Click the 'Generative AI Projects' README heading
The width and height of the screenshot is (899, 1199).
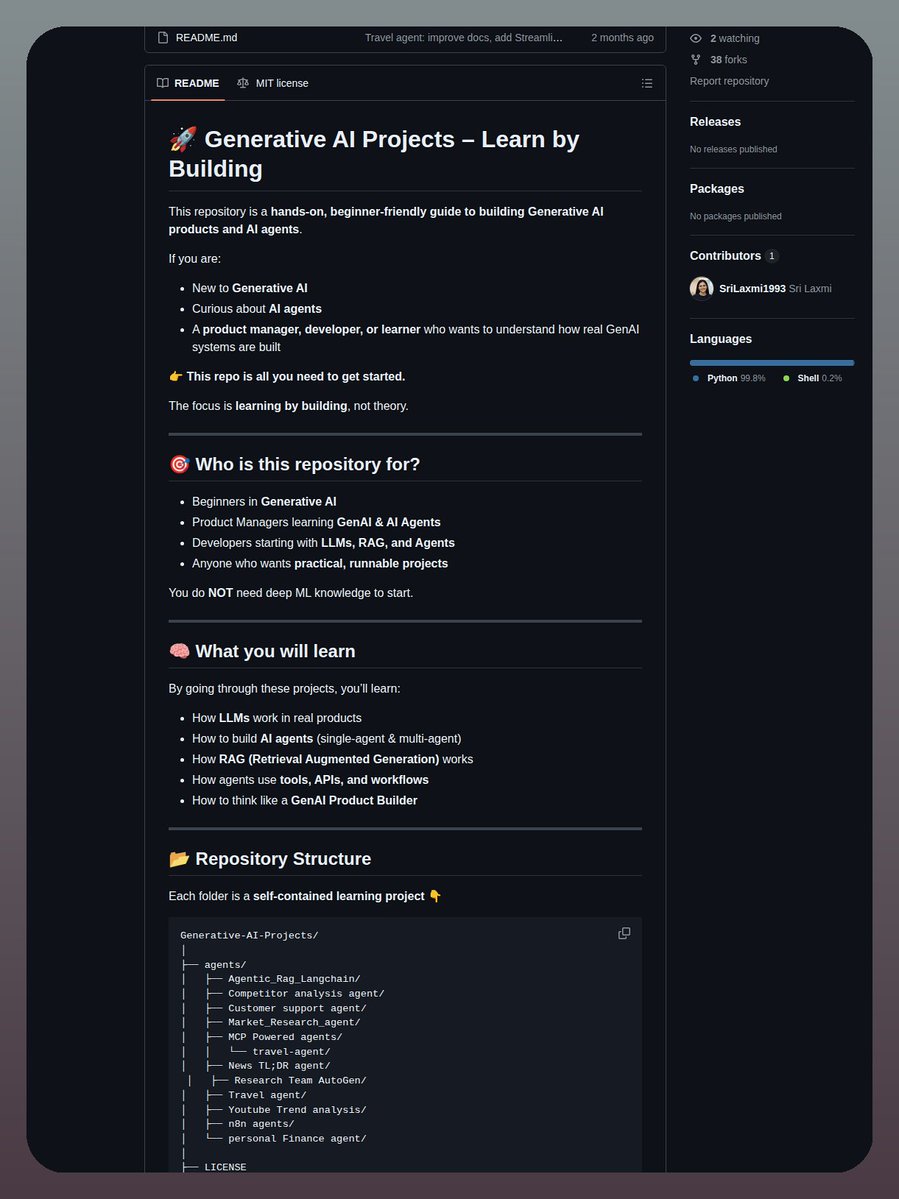pyautogui.click(x=374, y=154)
